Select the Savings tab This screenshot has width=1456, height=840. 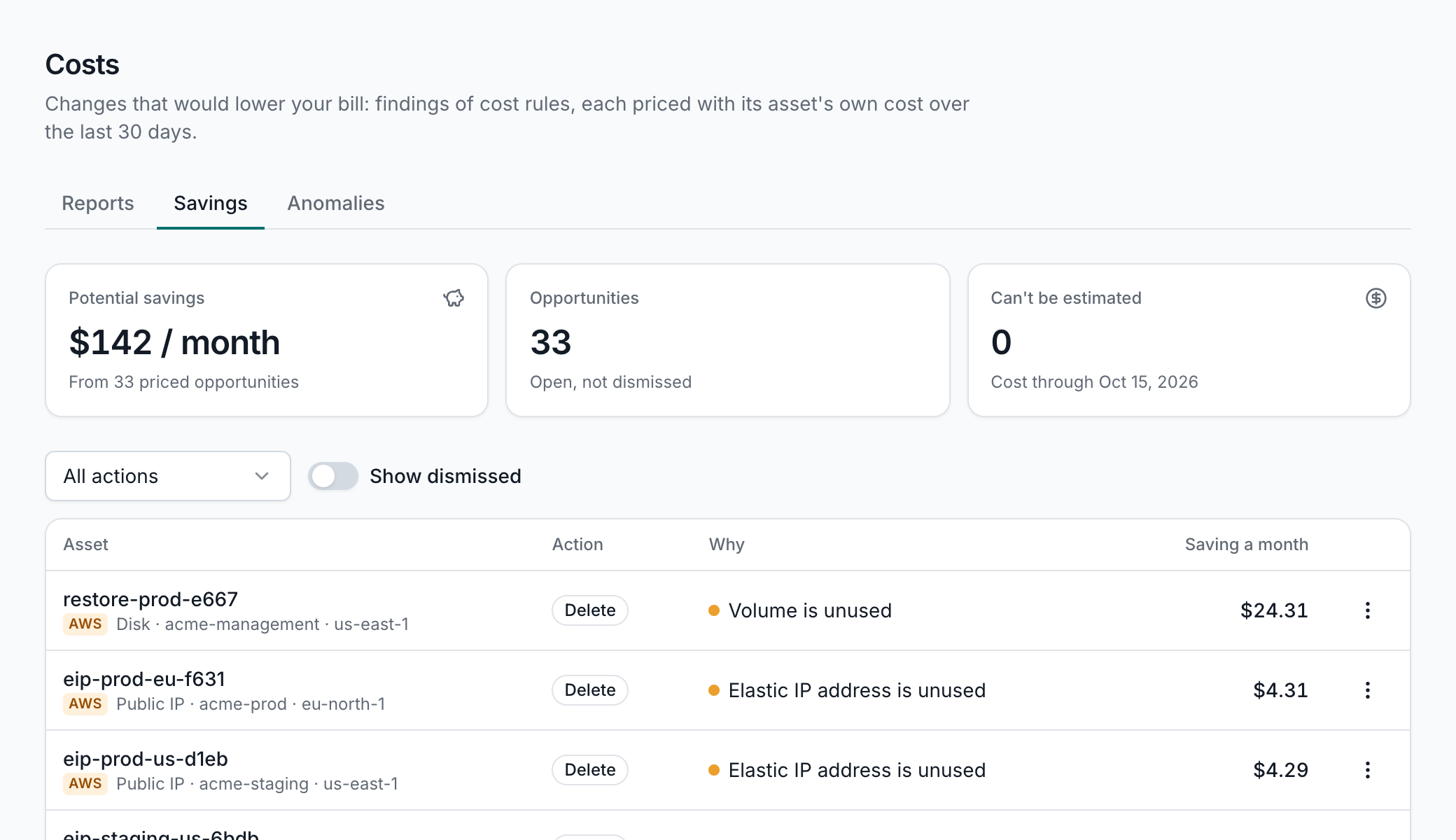click(211, 203)
